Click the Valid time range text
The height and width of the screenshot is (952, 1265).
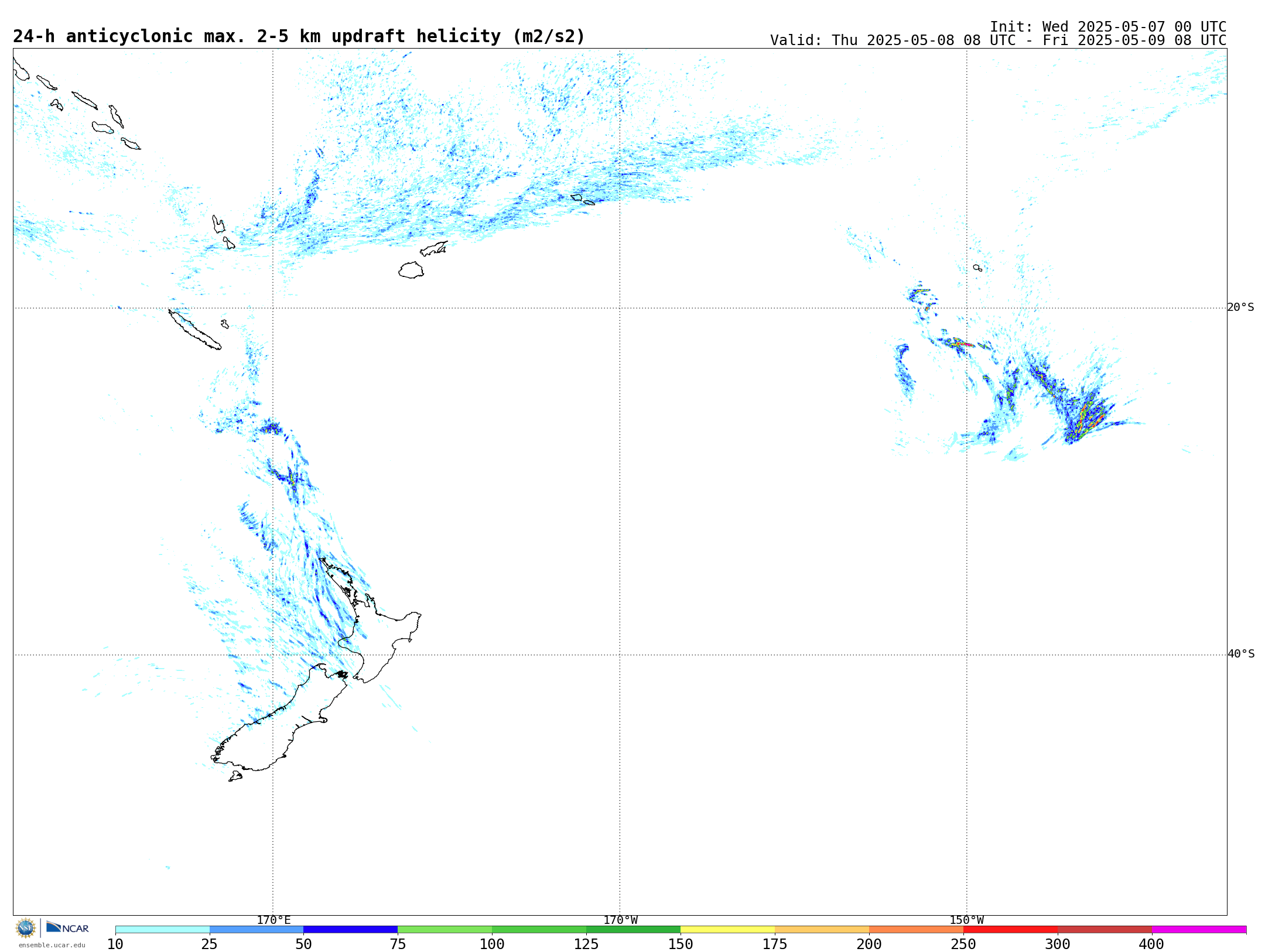tap(998, 40)
